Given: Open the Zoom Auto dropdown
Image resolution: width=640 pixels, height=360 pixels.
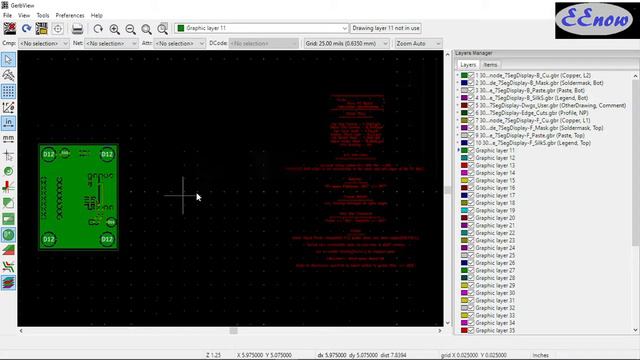Looking at the screenshot, I should tap(418, 43).
